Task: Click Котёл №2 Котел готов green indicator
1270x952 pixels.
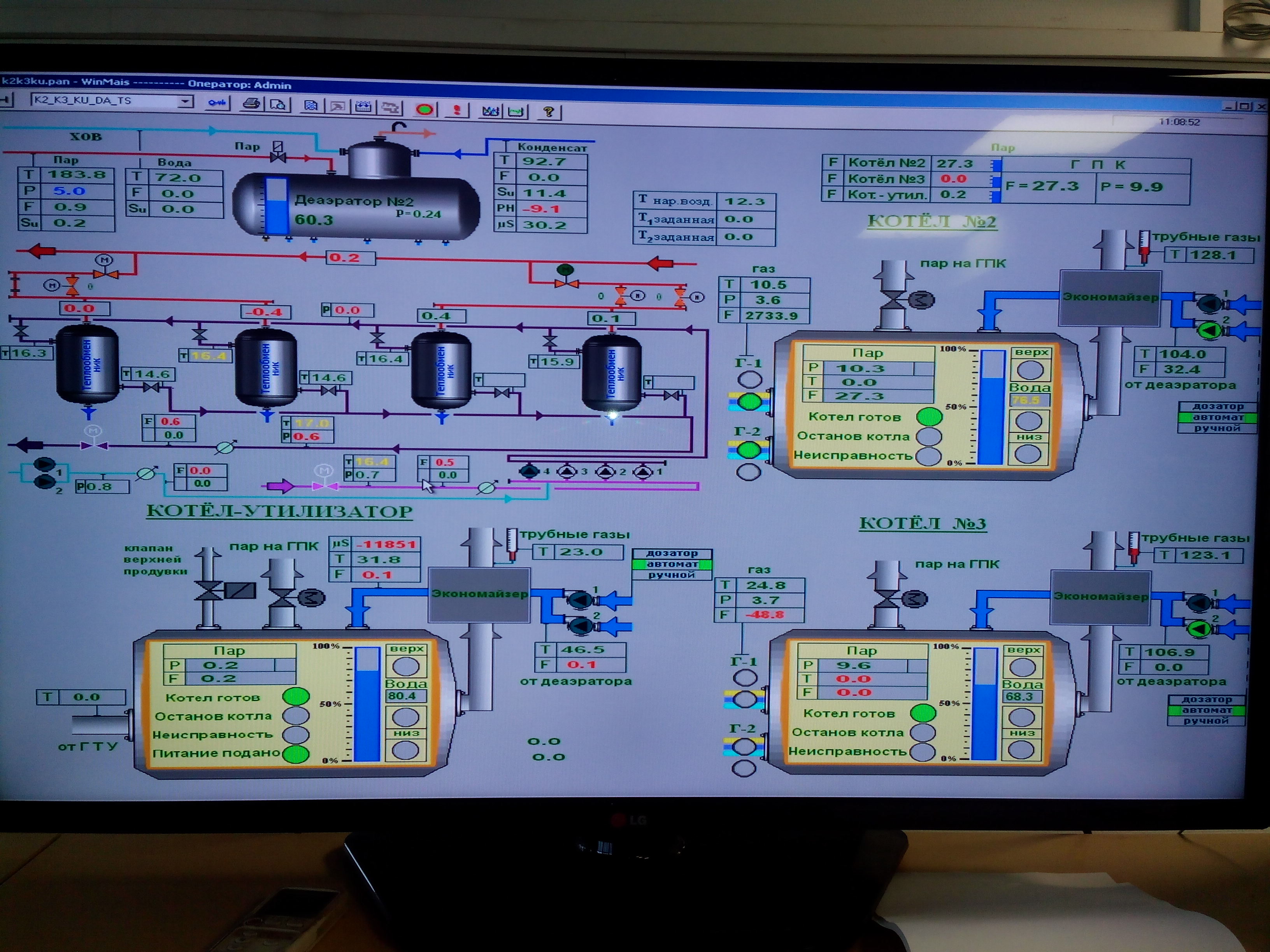Action: click(929, 416)
